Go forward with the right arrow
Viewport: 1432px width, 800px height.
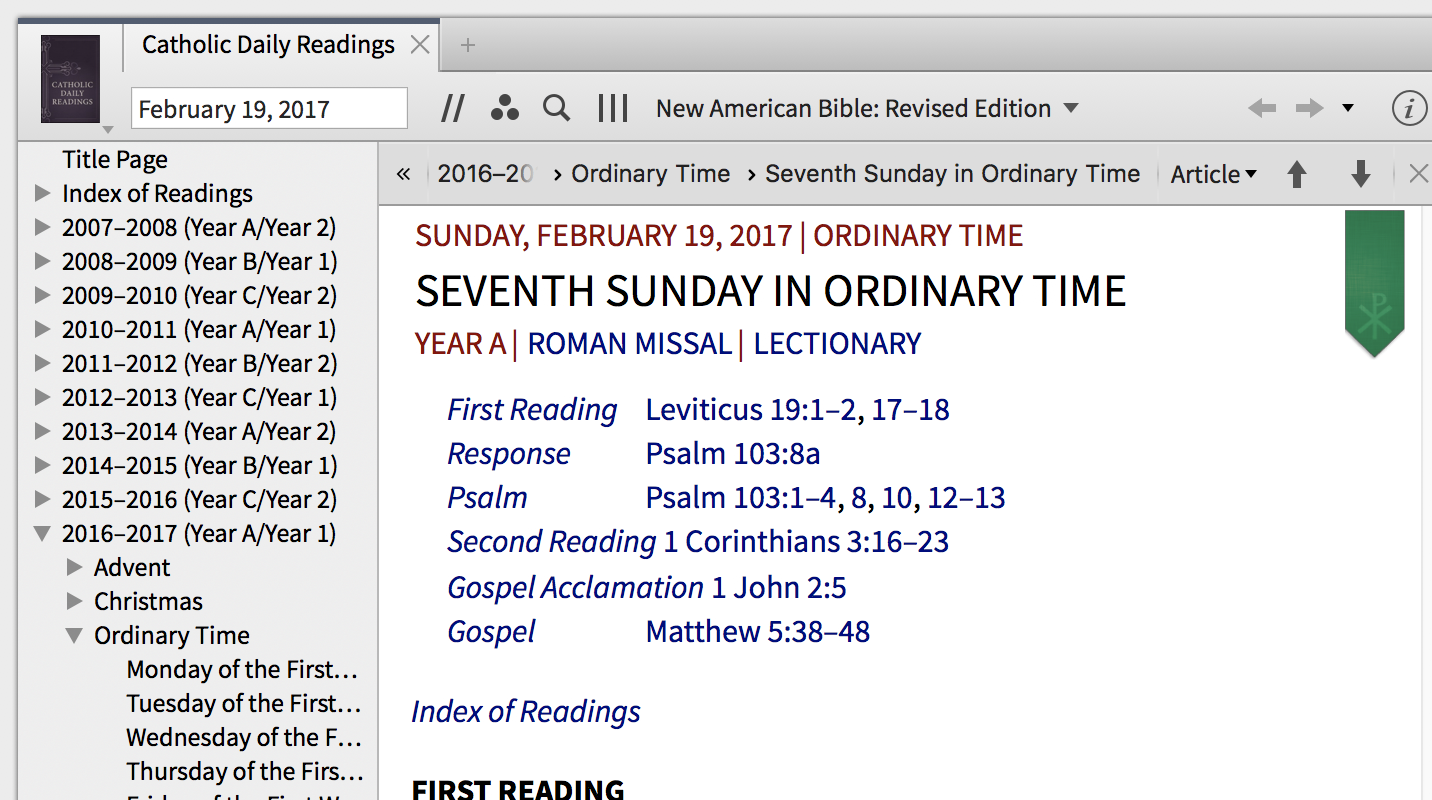coord(1309,108)
